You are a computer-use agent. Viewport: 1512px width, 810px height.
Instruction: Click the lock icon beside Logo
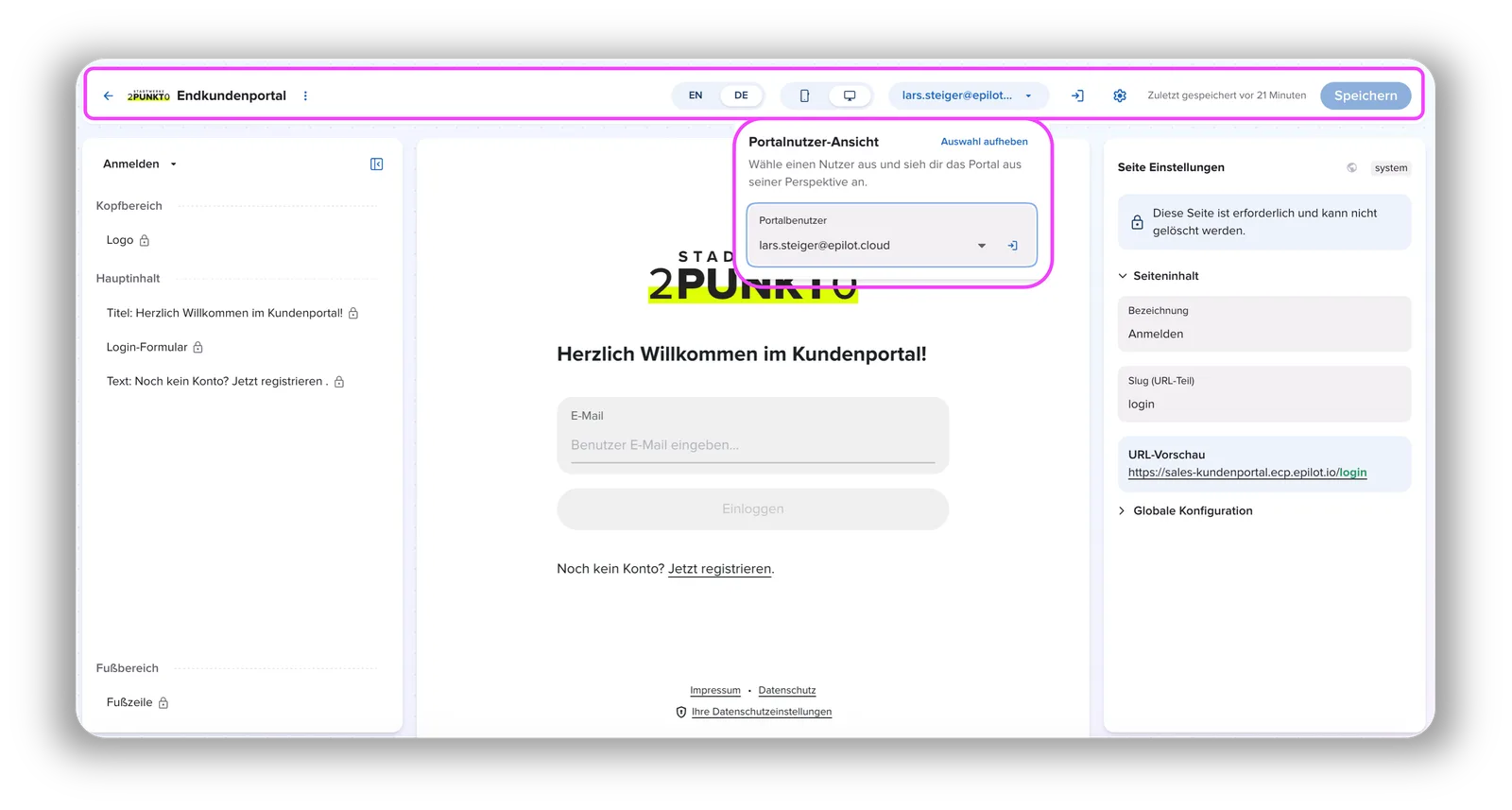click(x=145, y=240)
